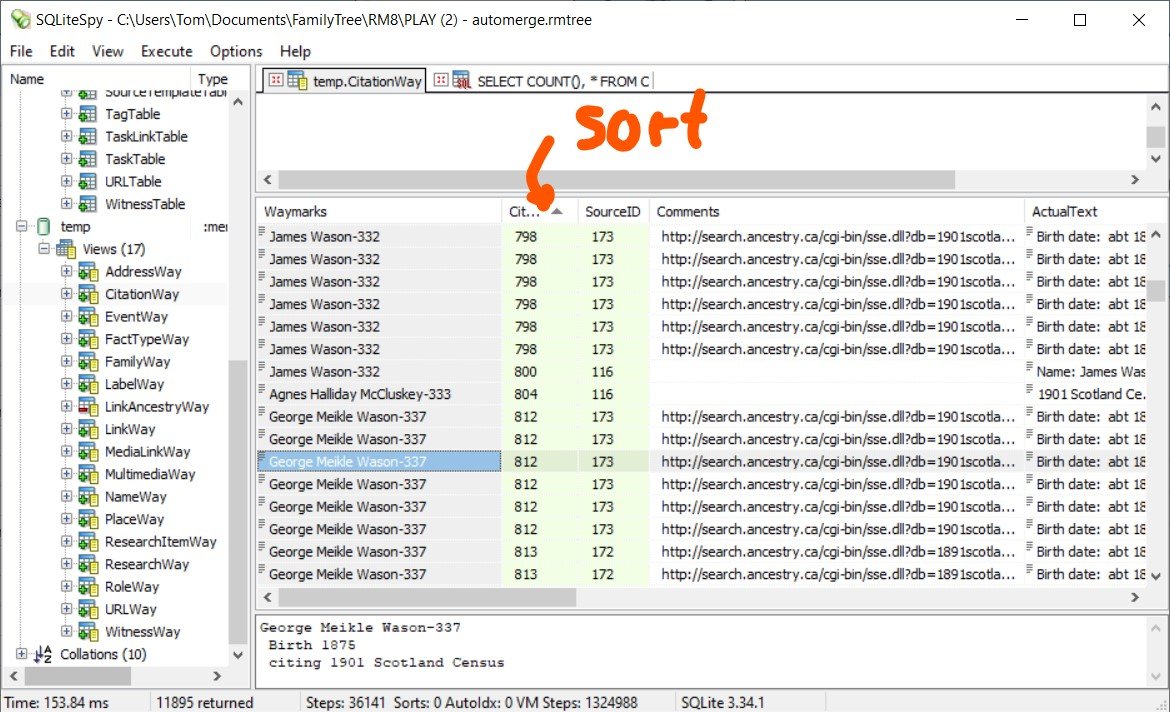1170x712 pixels.
Task: Click the TaskTable table icon
Action: [x=87, y=159]
